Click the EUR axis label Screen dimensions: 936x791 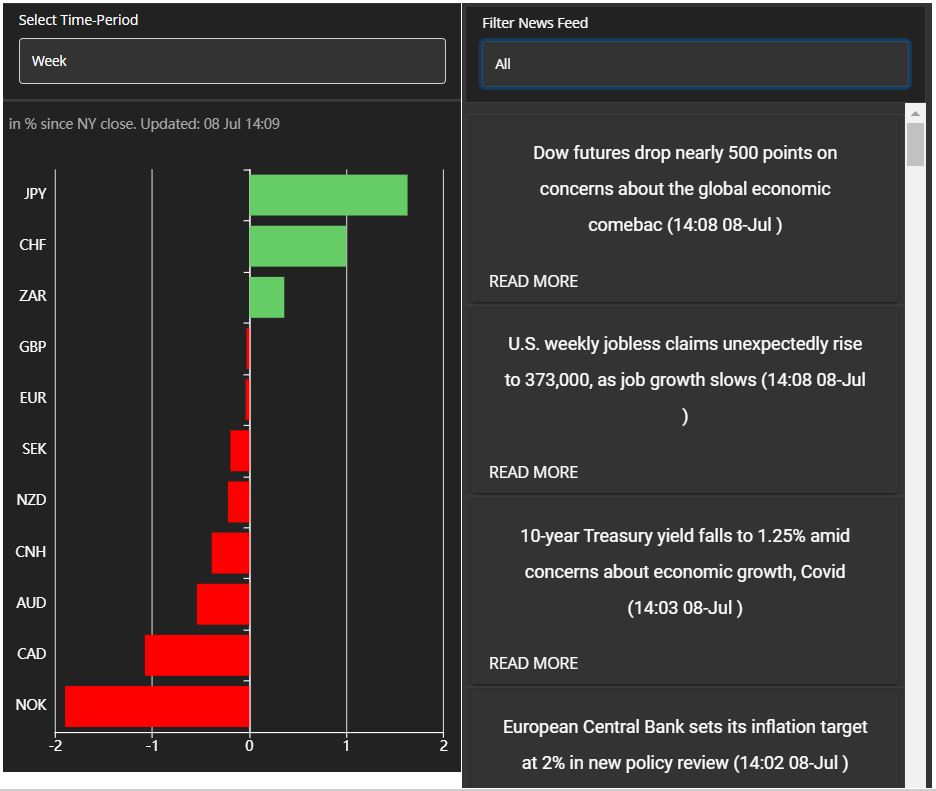pyautogui.click(x=33, y=398)
